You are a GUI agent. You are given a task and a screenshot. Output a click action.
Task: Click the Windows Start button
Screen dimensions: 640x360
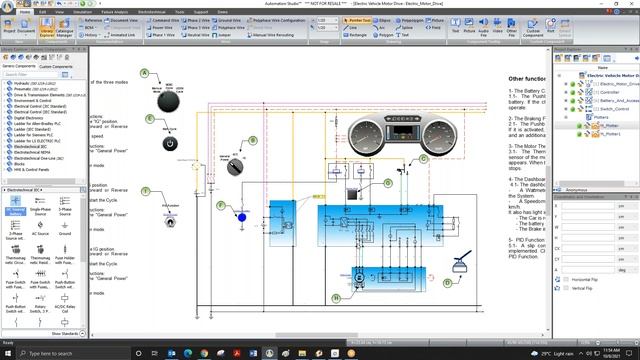pos(8,353)
